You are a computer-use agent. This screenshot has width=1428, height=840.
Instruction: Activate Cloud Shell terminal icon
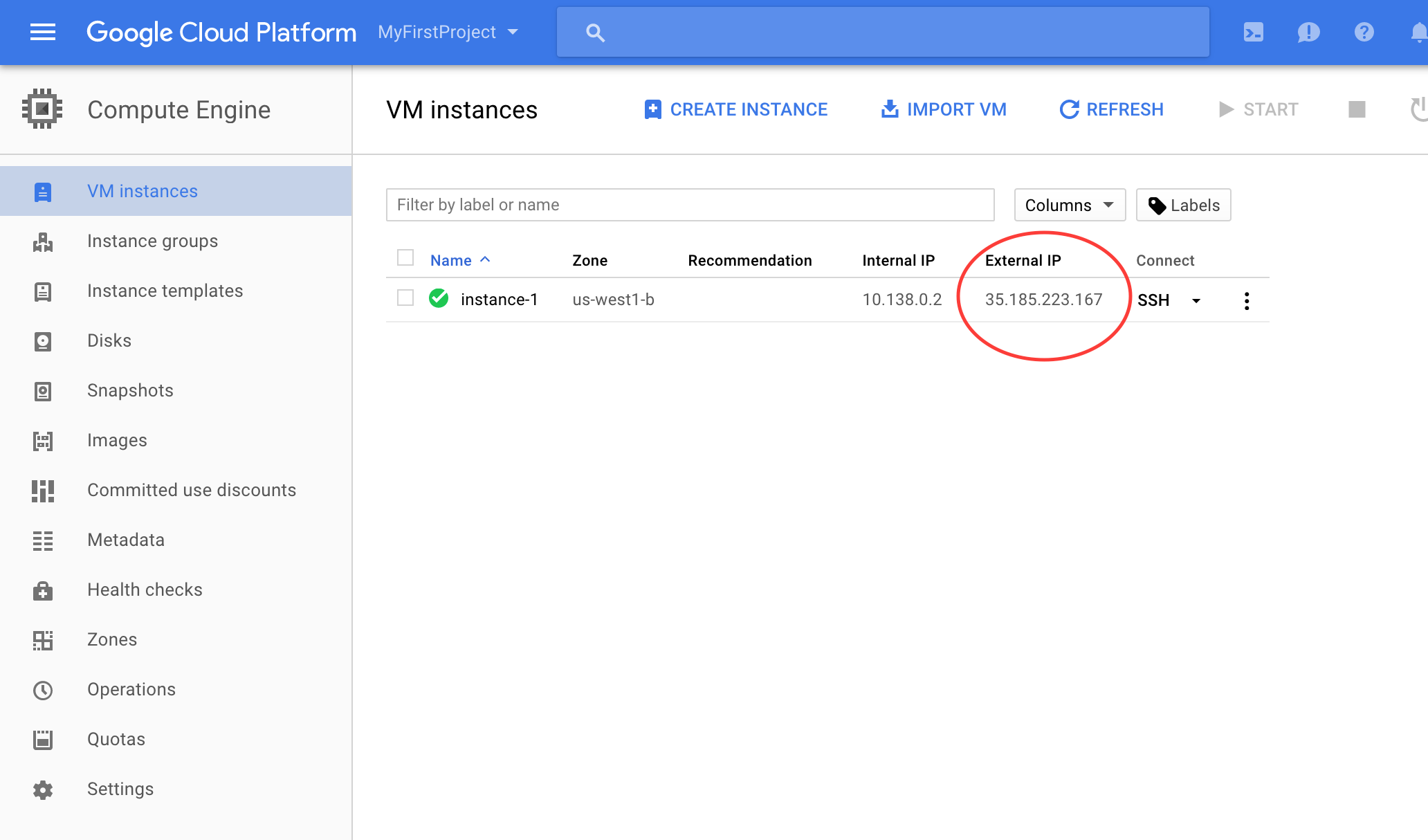pos(1253,32)
